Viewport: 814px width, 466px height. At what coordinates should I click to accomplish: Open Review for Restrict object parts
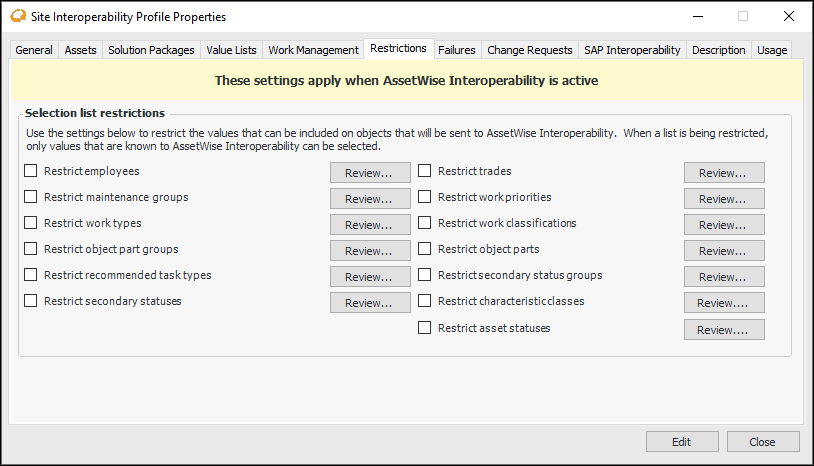click(x=724, y=251)
